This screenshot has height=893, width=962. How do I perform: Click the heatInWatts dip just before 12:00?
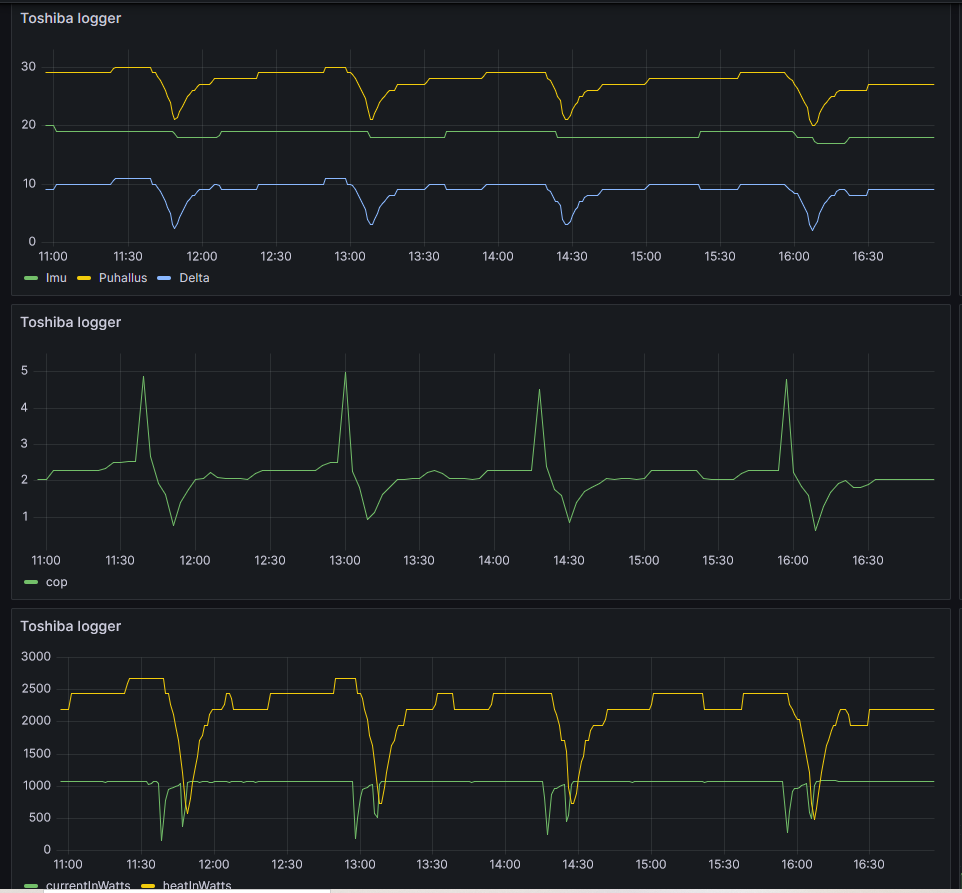tap(187, 812)
